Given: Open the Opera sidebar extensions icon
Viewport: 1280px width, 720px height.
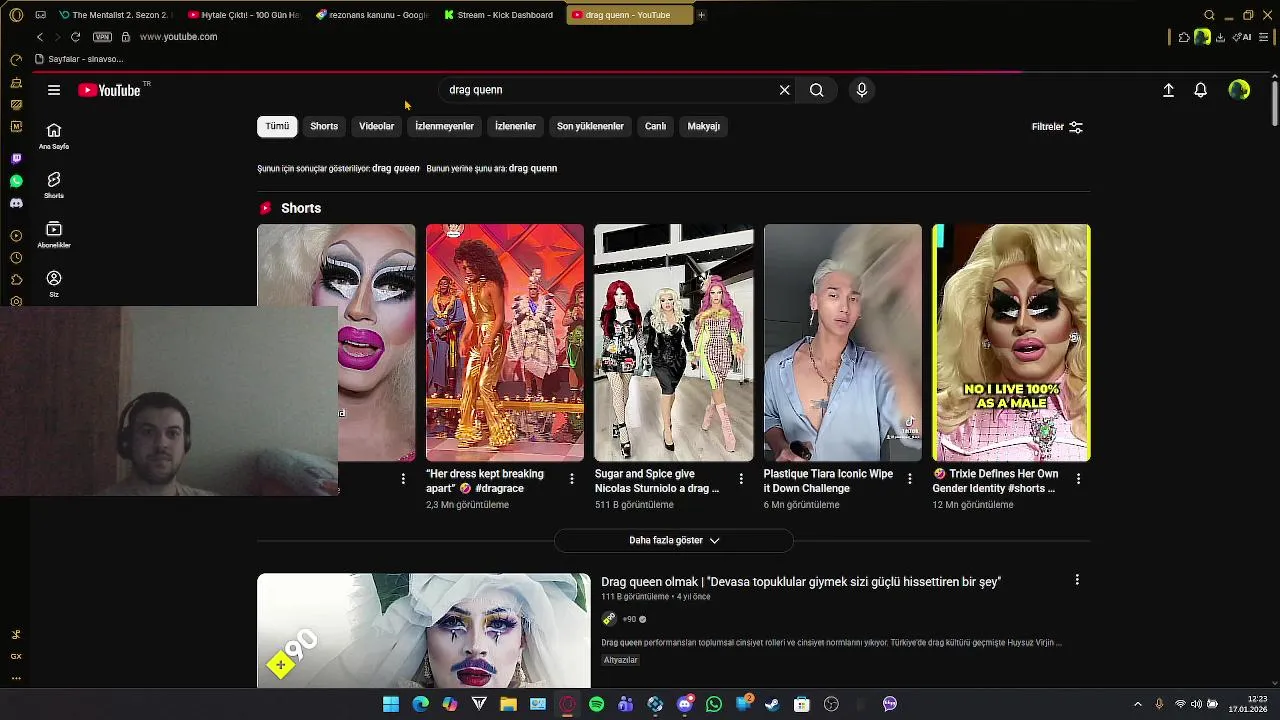Looking at the screenshot, I should click(x=16, y=280).
